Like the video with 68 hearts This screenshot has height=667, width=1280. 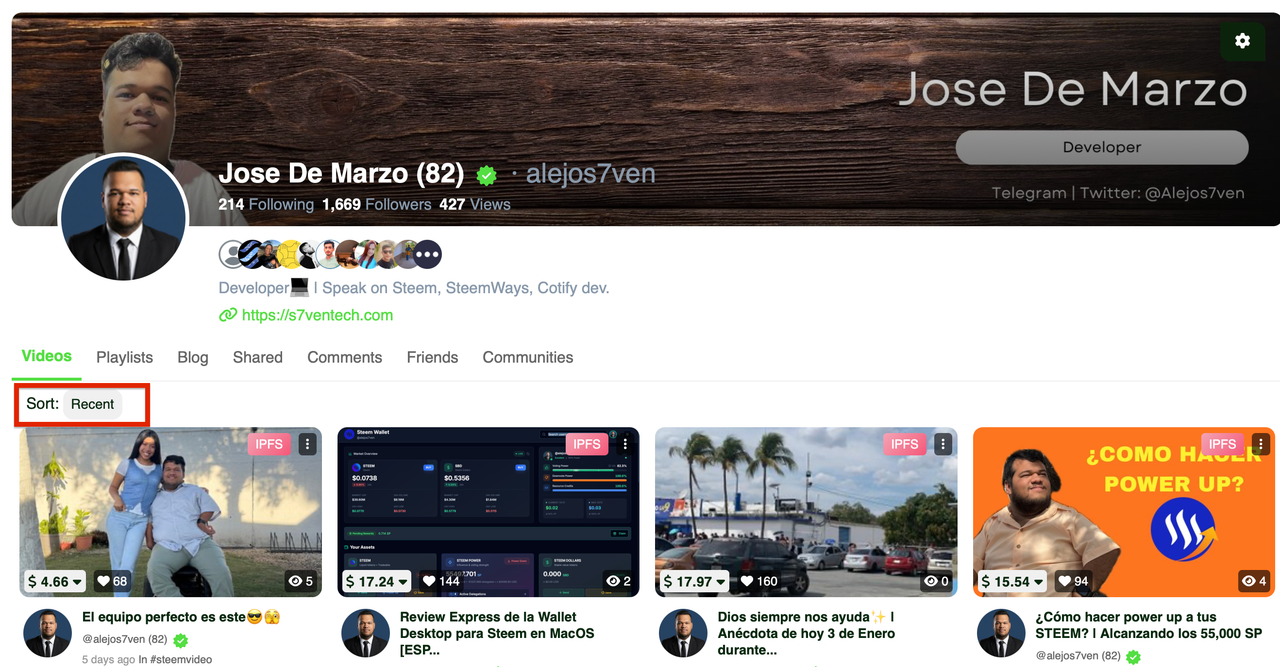[112, 581]
